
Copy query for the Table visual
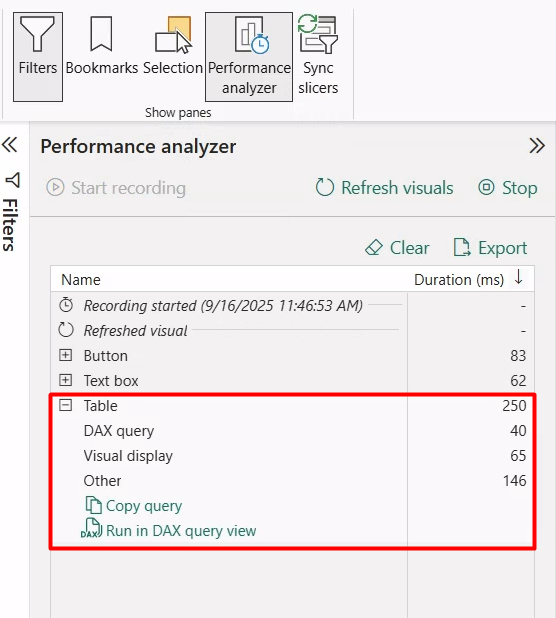pos(133,506)
